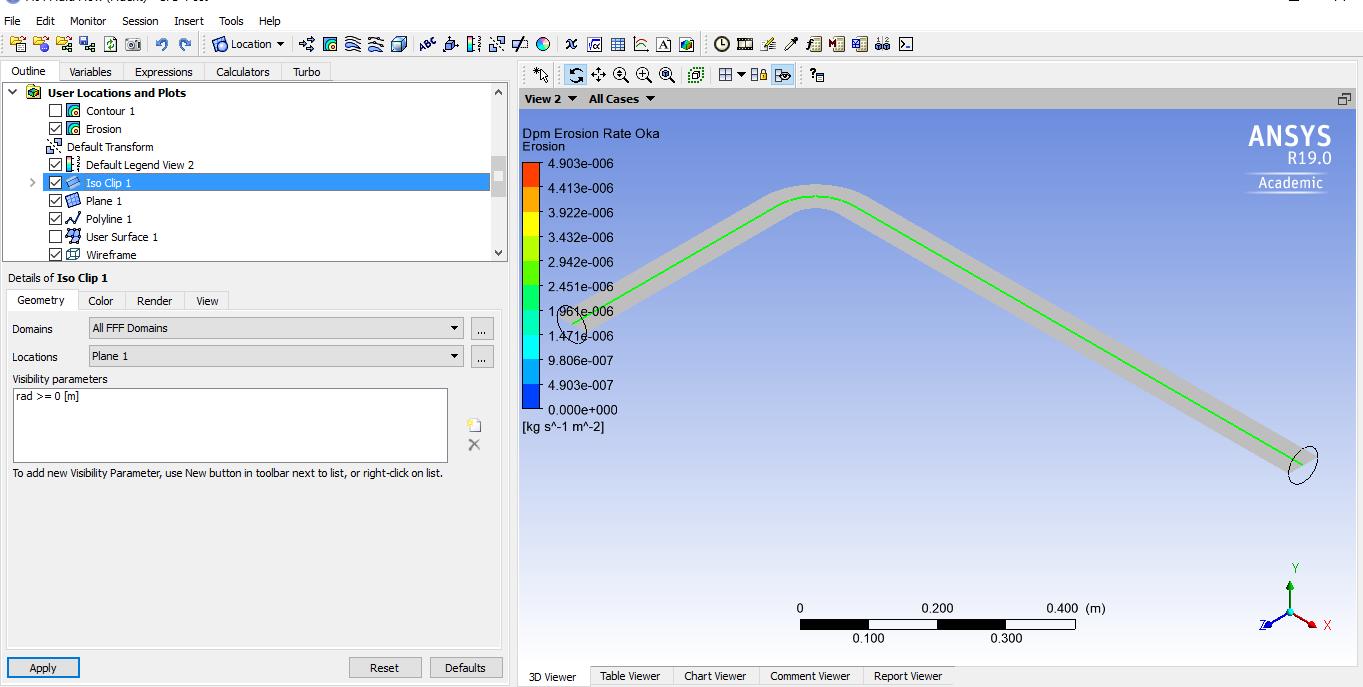Viewport: 1363px width, 687px height.
Task: Activate the Select mode arrow in viewer
Action: [541, 75]
